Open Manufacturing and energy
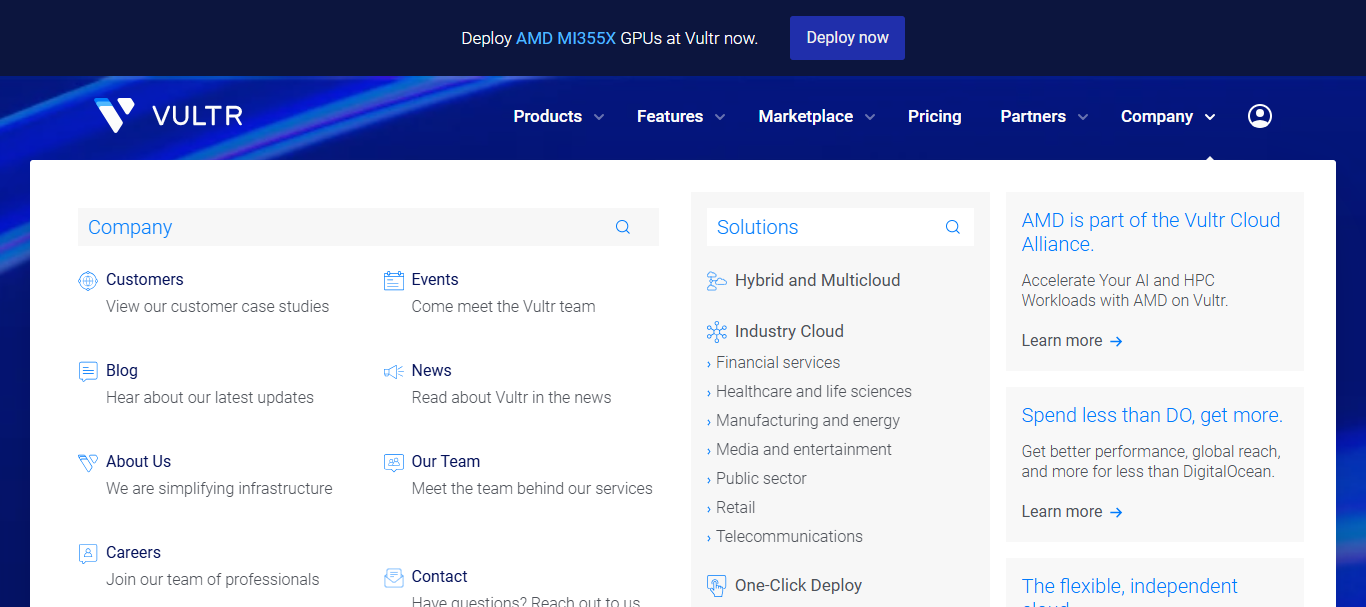 tap(808, 420)
